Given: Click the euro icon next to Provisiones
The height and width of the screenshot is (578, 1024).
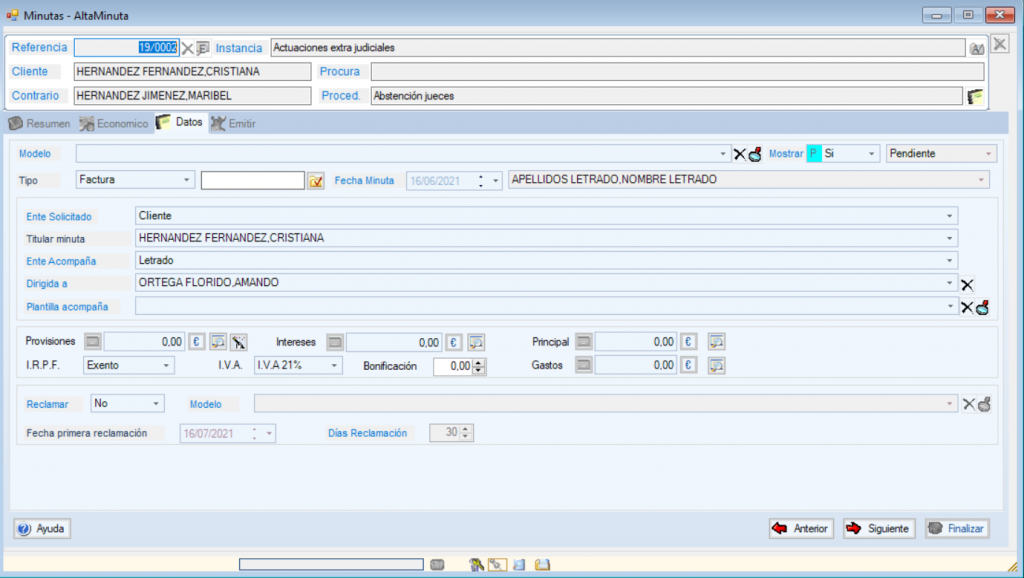Looking at the screenshot, I should click(196, 342).
